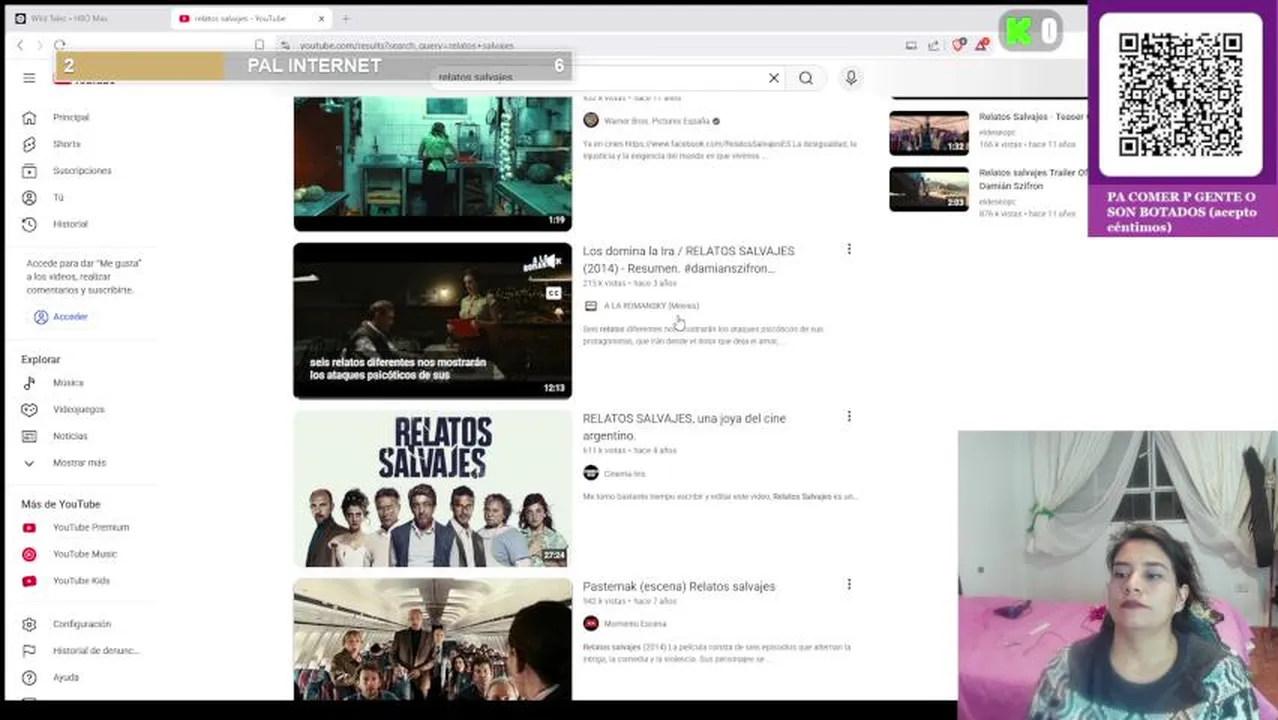Play the Warner Bros kitchen thumbnail video
Screen dimensions: 1278x720
click(432, 163)
